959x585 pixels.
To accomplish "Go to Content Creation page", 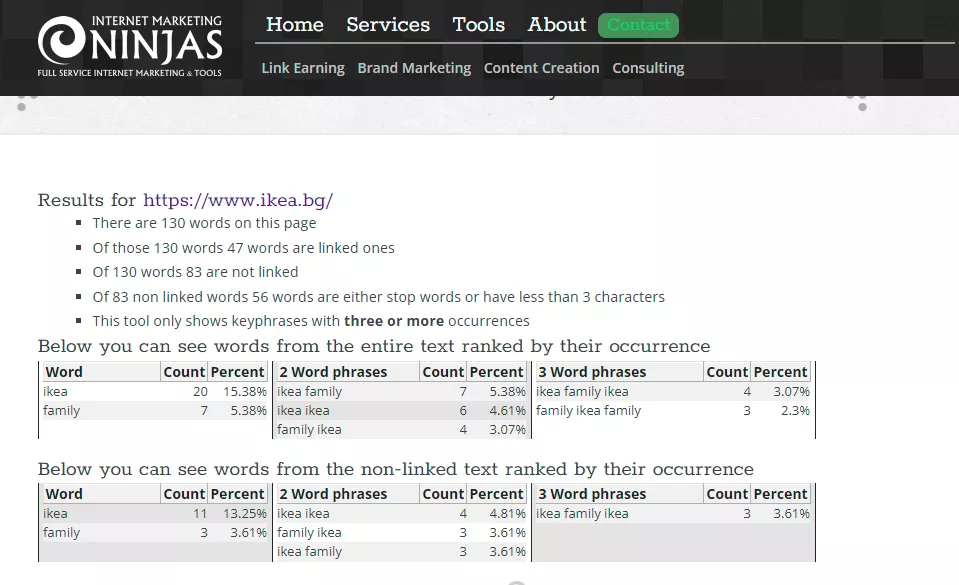I will [541, 68].
